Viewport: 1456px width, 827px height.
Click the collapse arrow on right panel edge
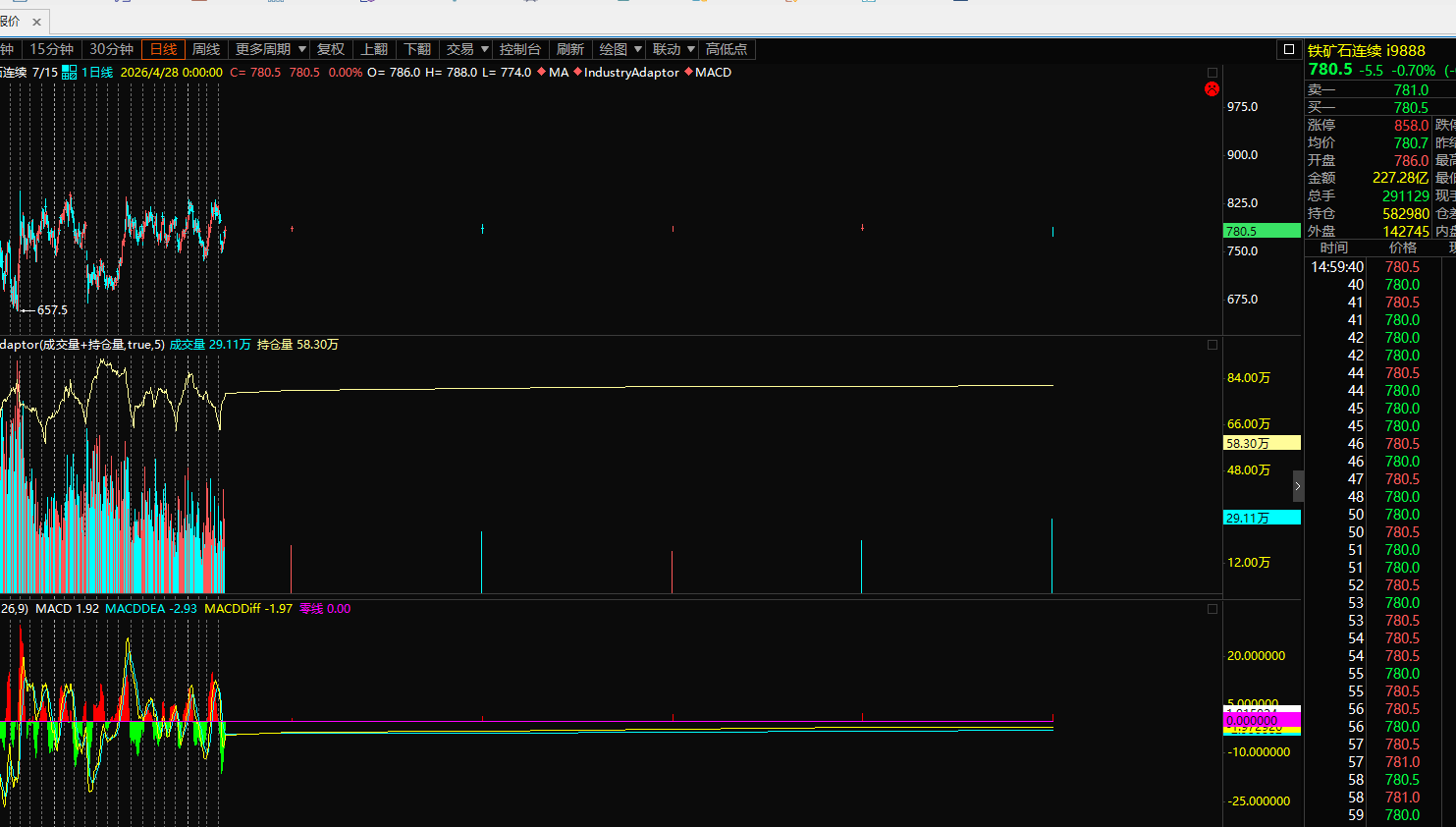tap(1297, 486)
